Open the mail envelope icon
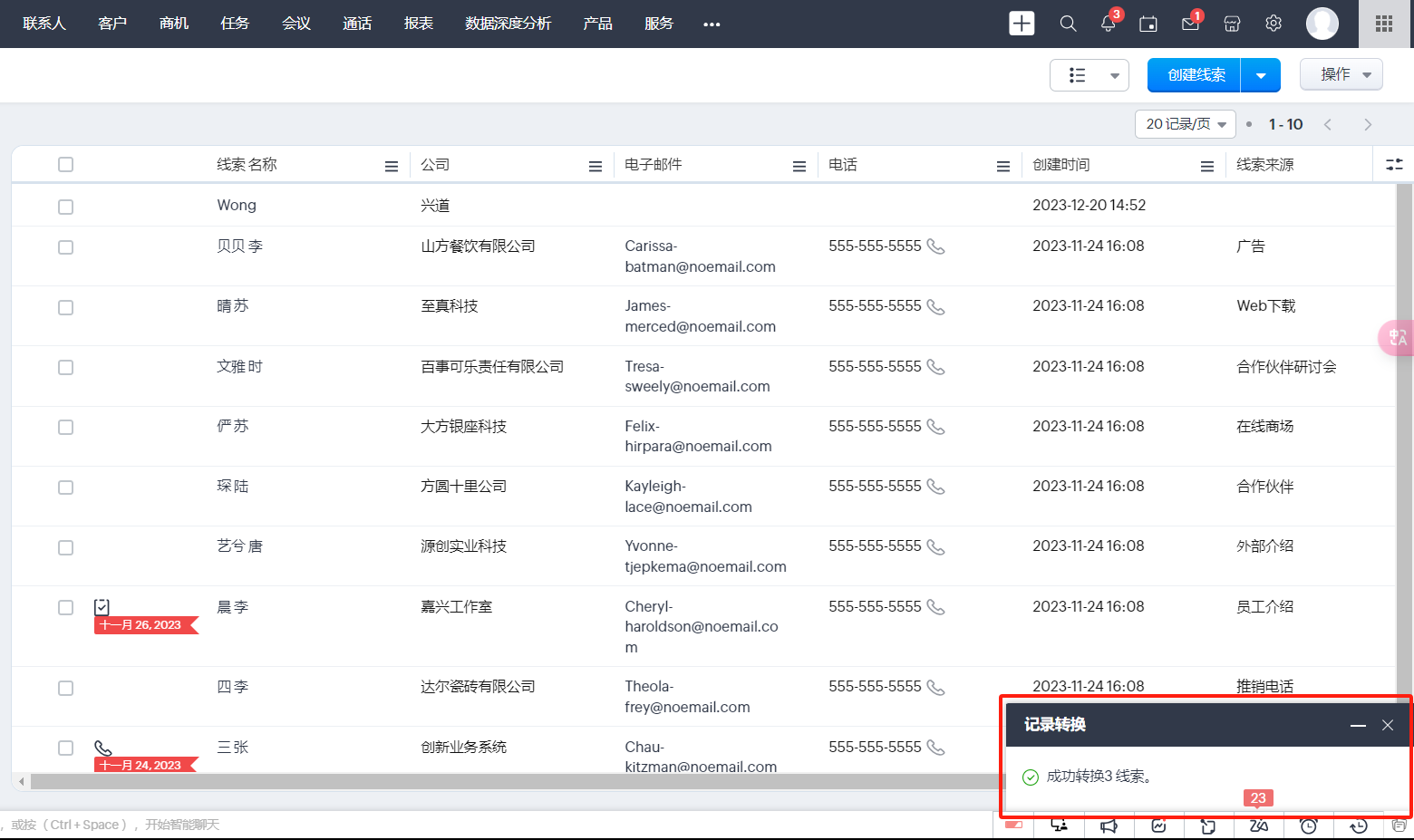Viewport: 1414px width, 840px height. [1190, 24]
